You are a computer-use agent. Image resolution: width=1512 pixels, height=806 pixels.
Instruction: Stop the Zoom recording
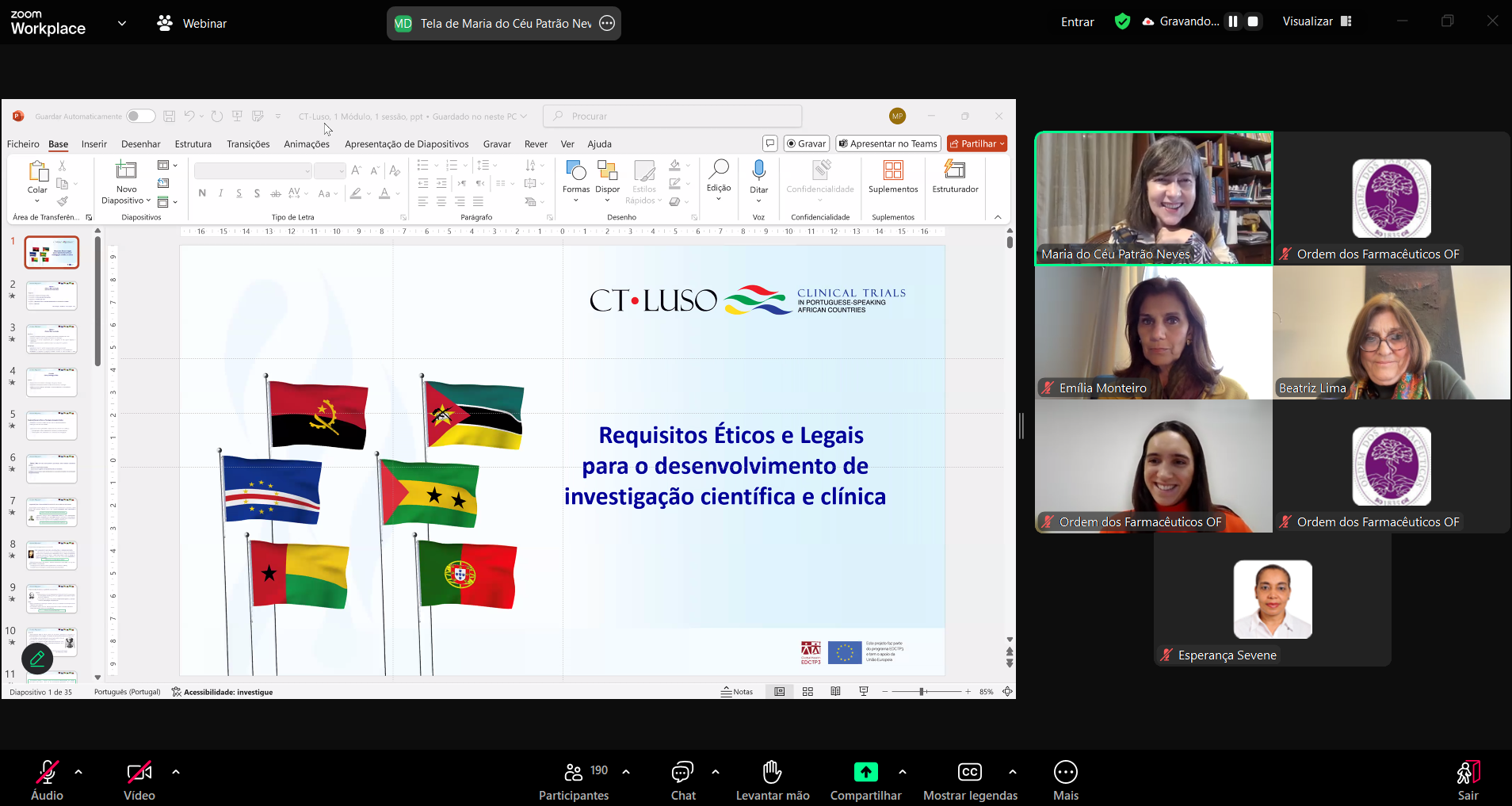coord(1253,21)
